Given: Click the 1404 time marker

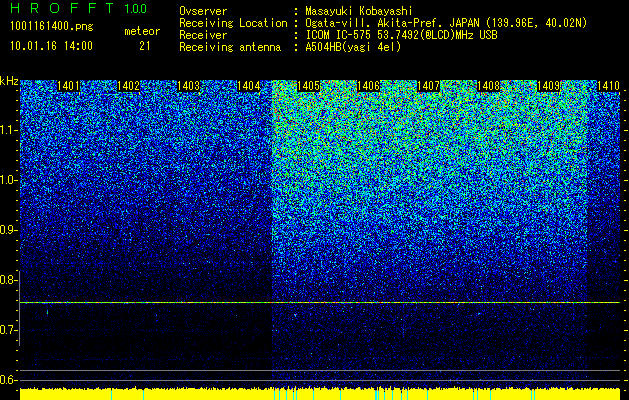Looking at the screenshot, I should point(249,86).
